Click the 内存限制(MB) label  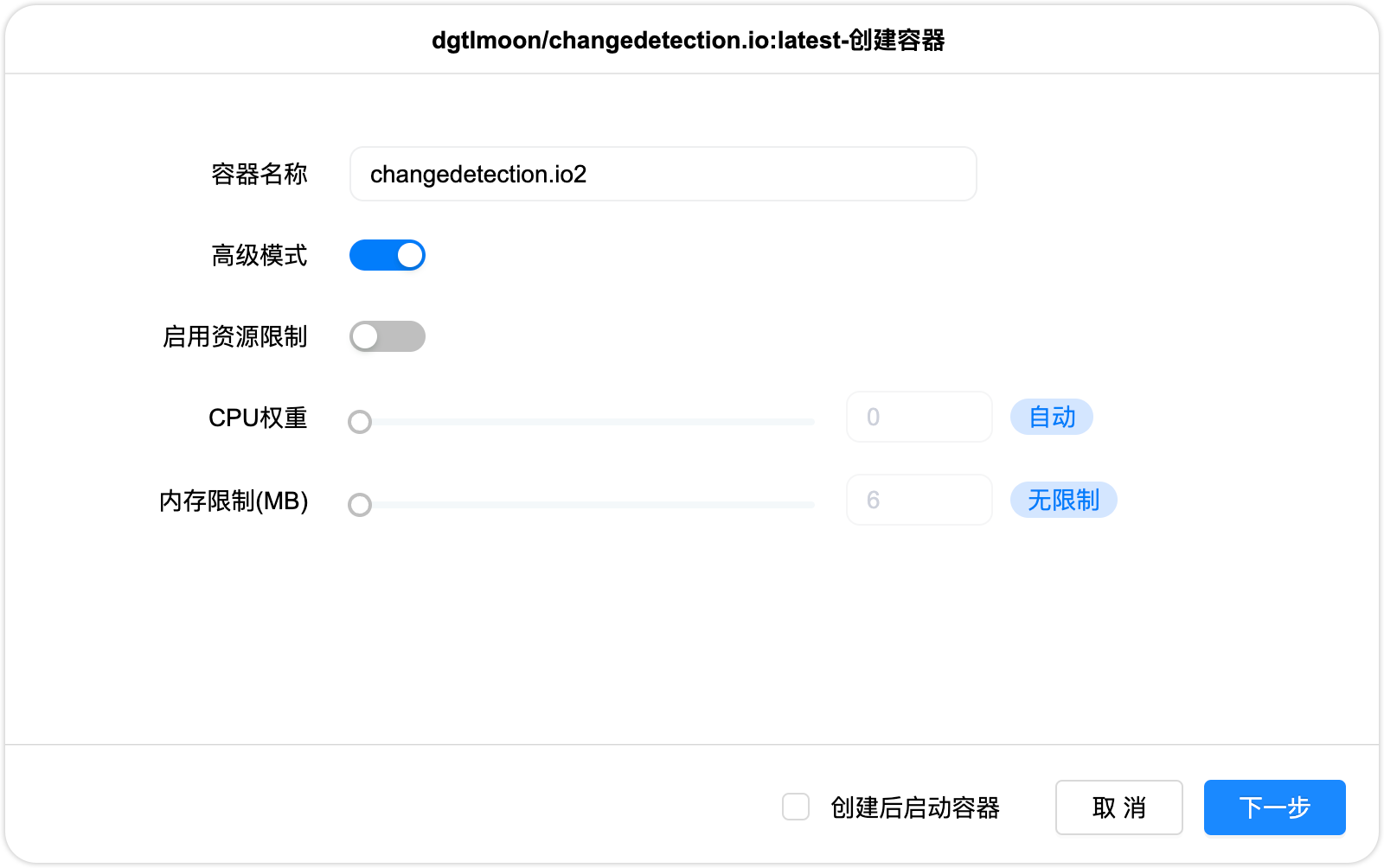point(234,501)
